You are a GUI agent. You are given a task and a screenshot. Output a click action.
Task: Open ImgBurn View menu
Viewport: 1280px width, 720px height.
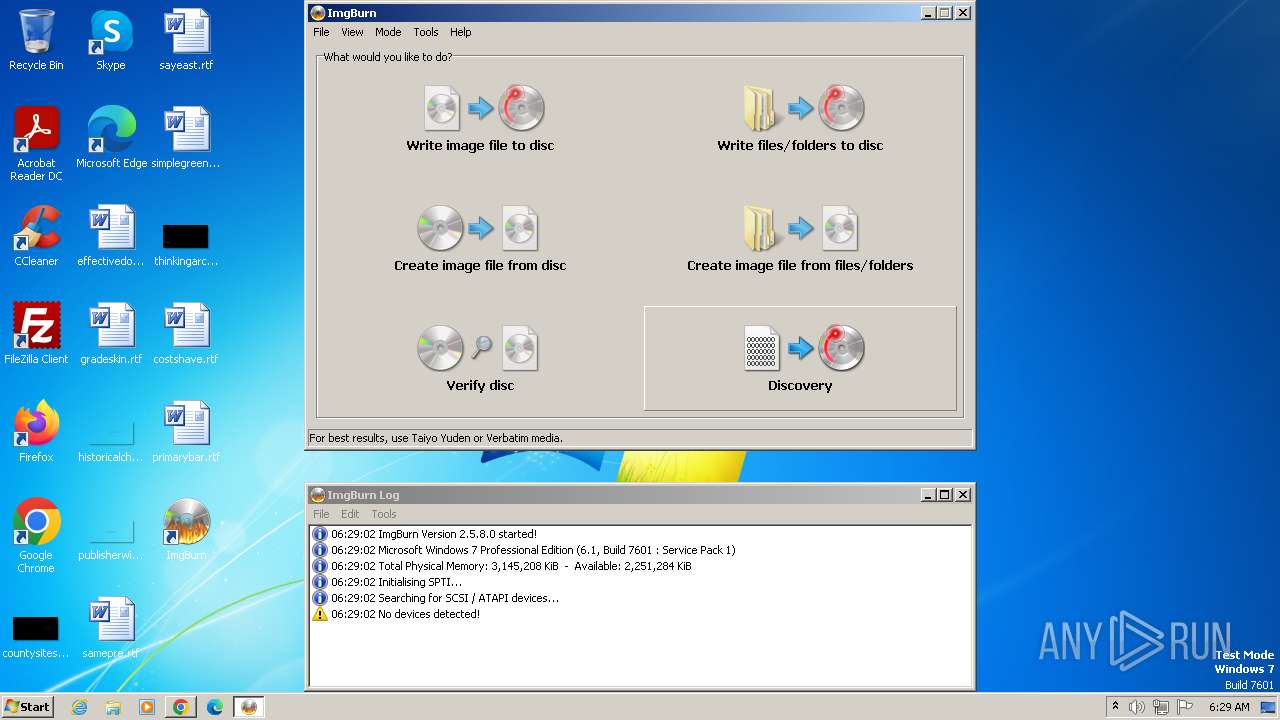[x=352, y=32]
